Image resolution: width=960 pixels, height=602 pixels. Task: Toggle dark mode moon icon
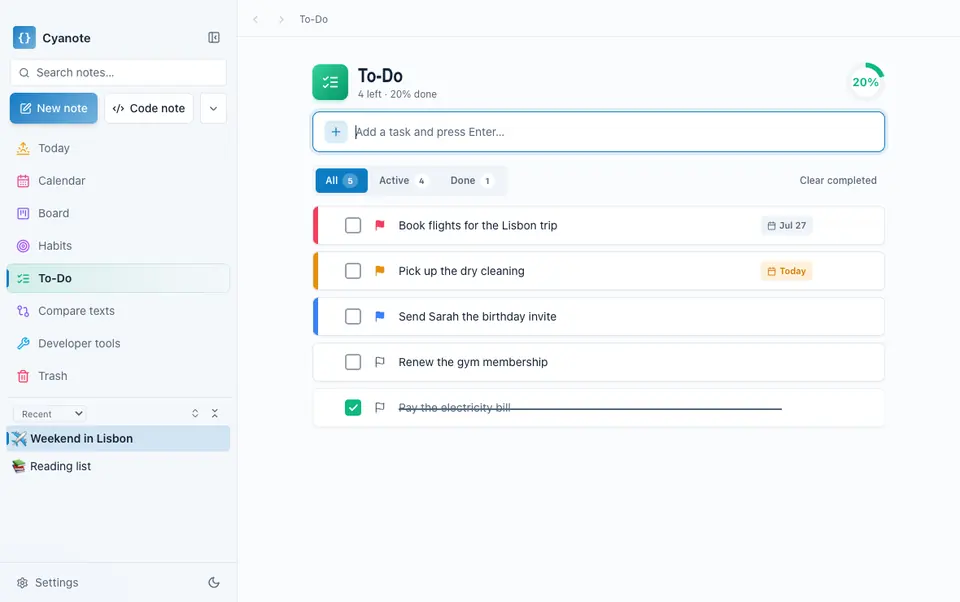coord(214,582)
